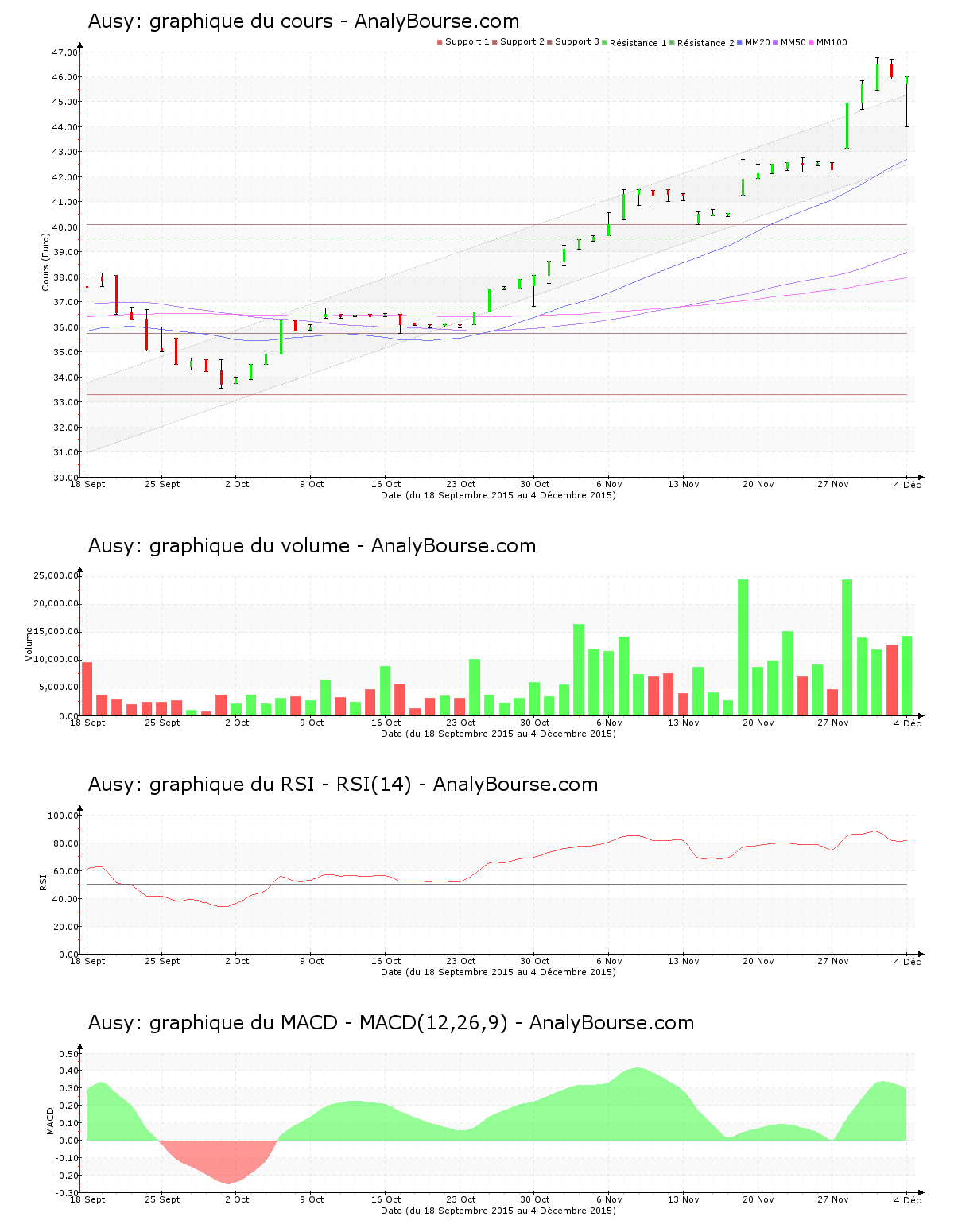Click the title 'Ausy: graphique du cours'
This screenshot has width=954, height=1232.
point(210,21)
